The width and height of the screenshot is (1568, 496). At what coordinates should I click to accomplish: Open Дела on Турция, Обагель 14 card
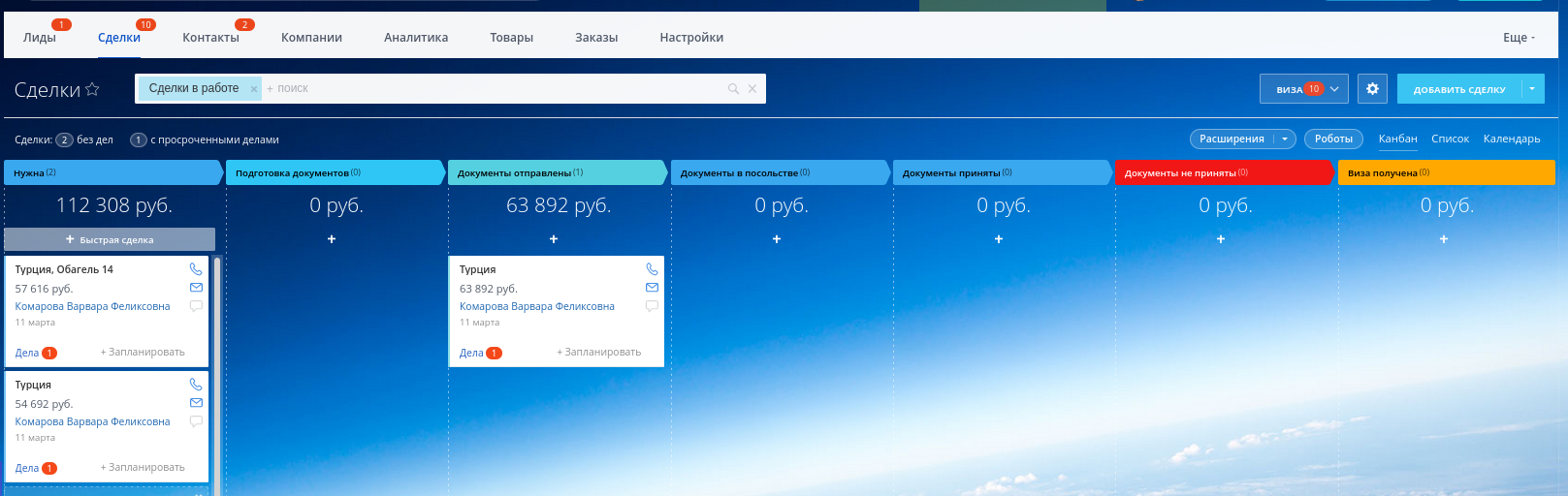[36, 353]
